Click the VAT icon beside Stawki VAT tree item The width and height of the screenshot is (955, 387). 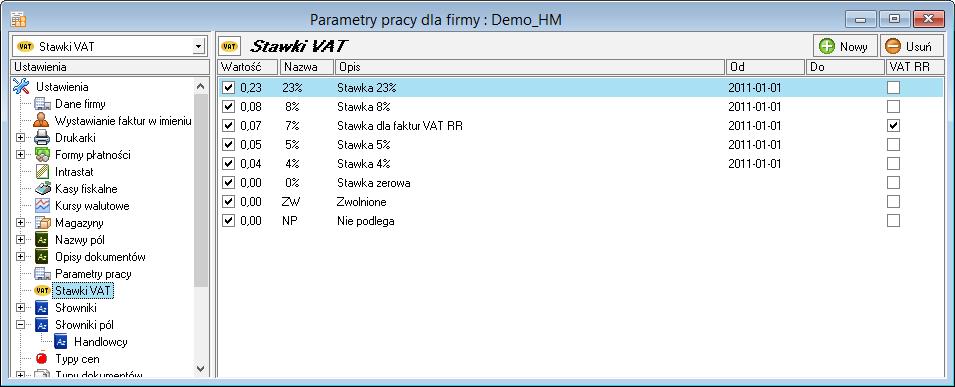[41, 291]
